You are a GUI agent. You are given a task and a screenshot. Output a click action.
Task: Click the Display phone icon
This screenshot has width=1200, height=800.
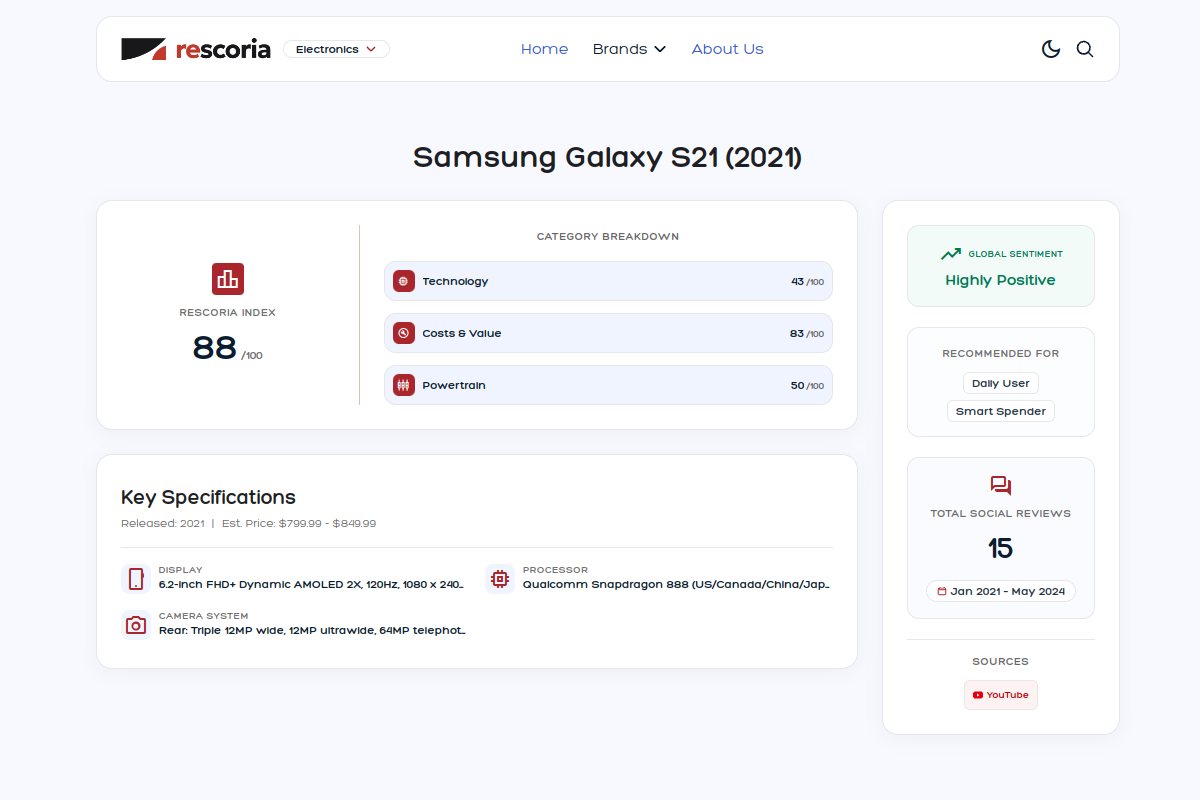click(136, 579)
